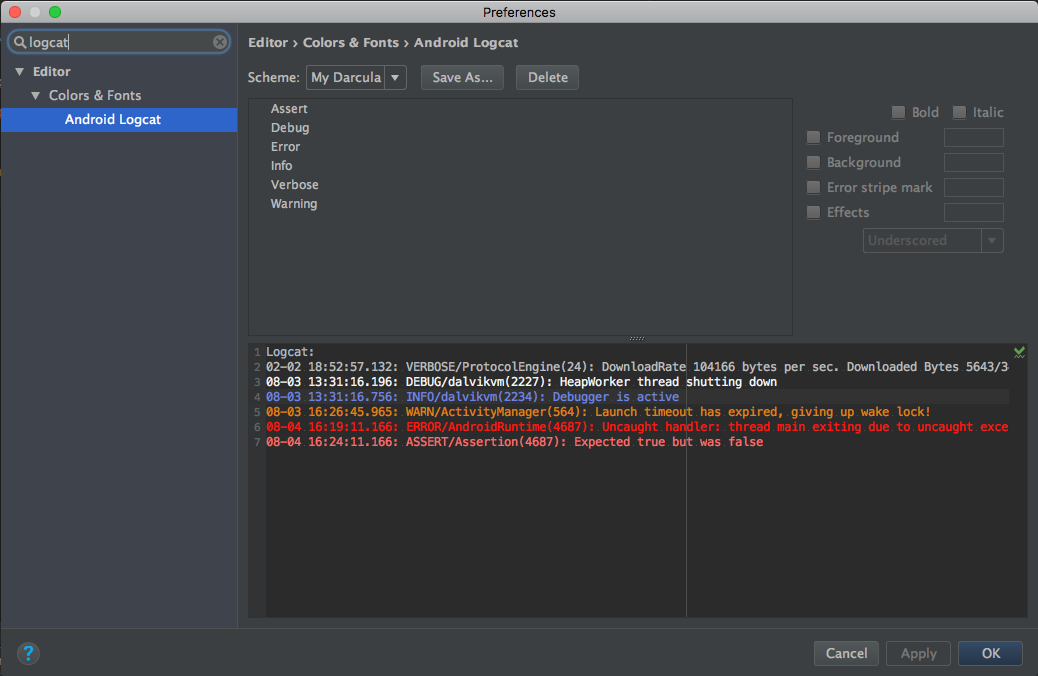Click the Foreground color swatch
The image size is (1038, 676).
974,138
